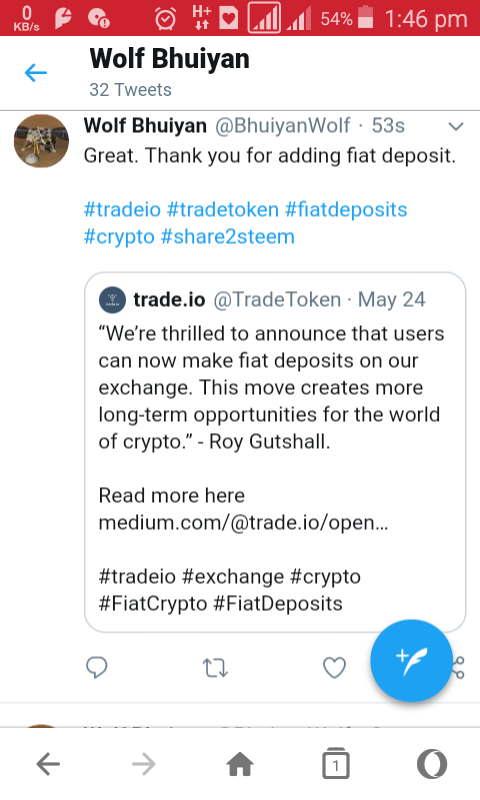Open the quoted trade.io tweet
The image size is (480, 800).
coord(275,452)
